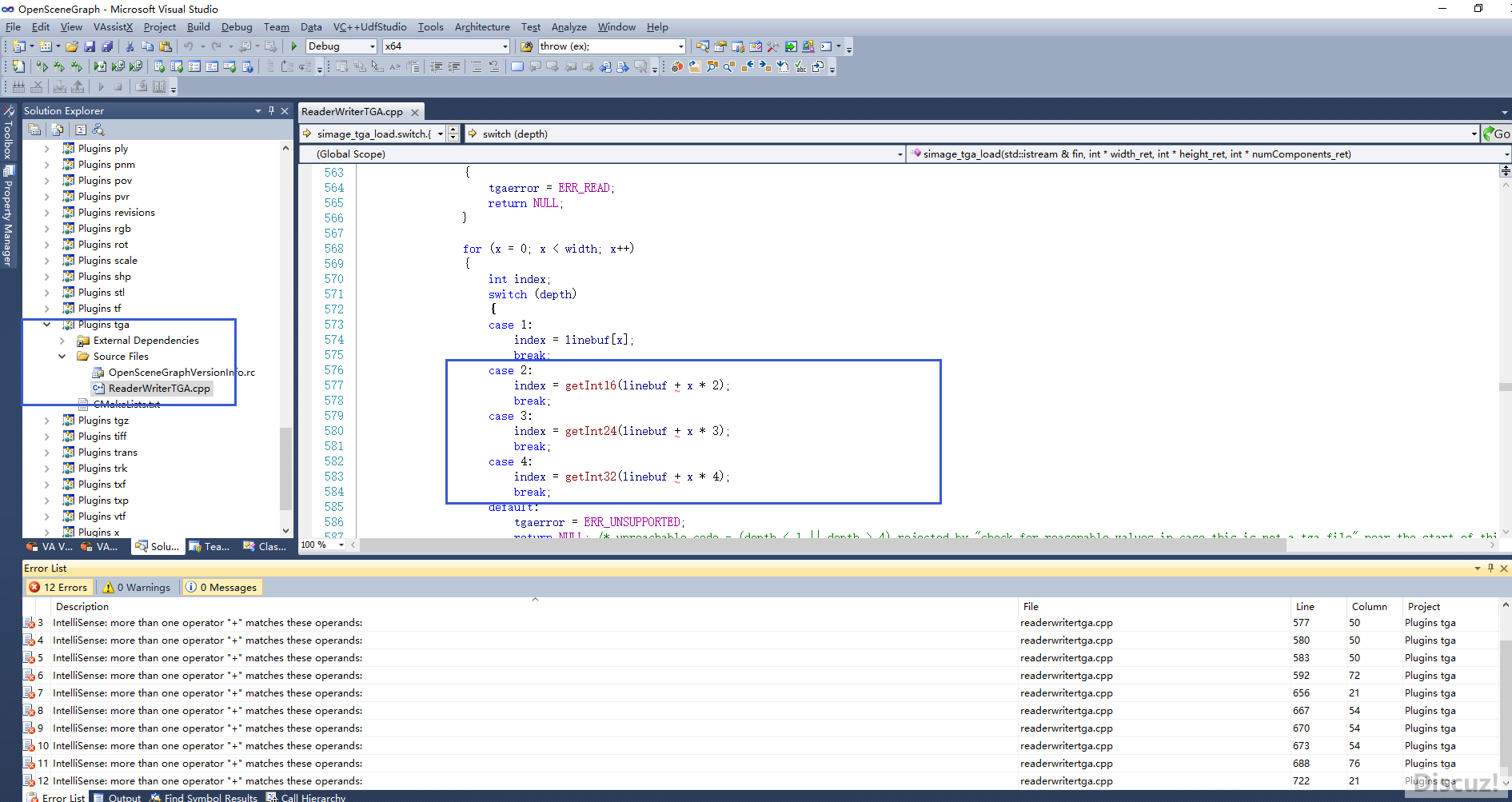Switch to the Tea... Team Explorer panel tab
The image size is (1512, 802).
209,546
